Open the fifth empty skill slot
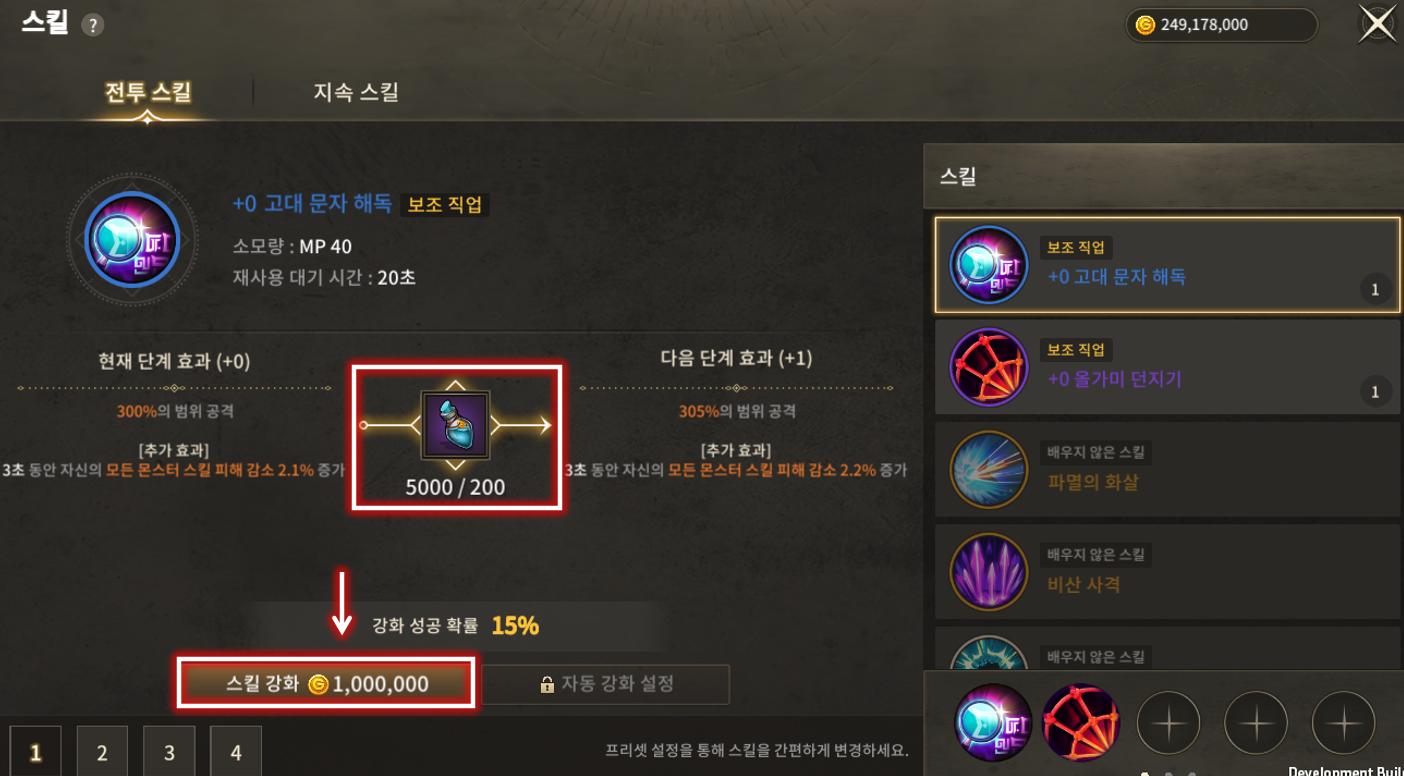1404x776 pixels. click(x=1343, y=722)
